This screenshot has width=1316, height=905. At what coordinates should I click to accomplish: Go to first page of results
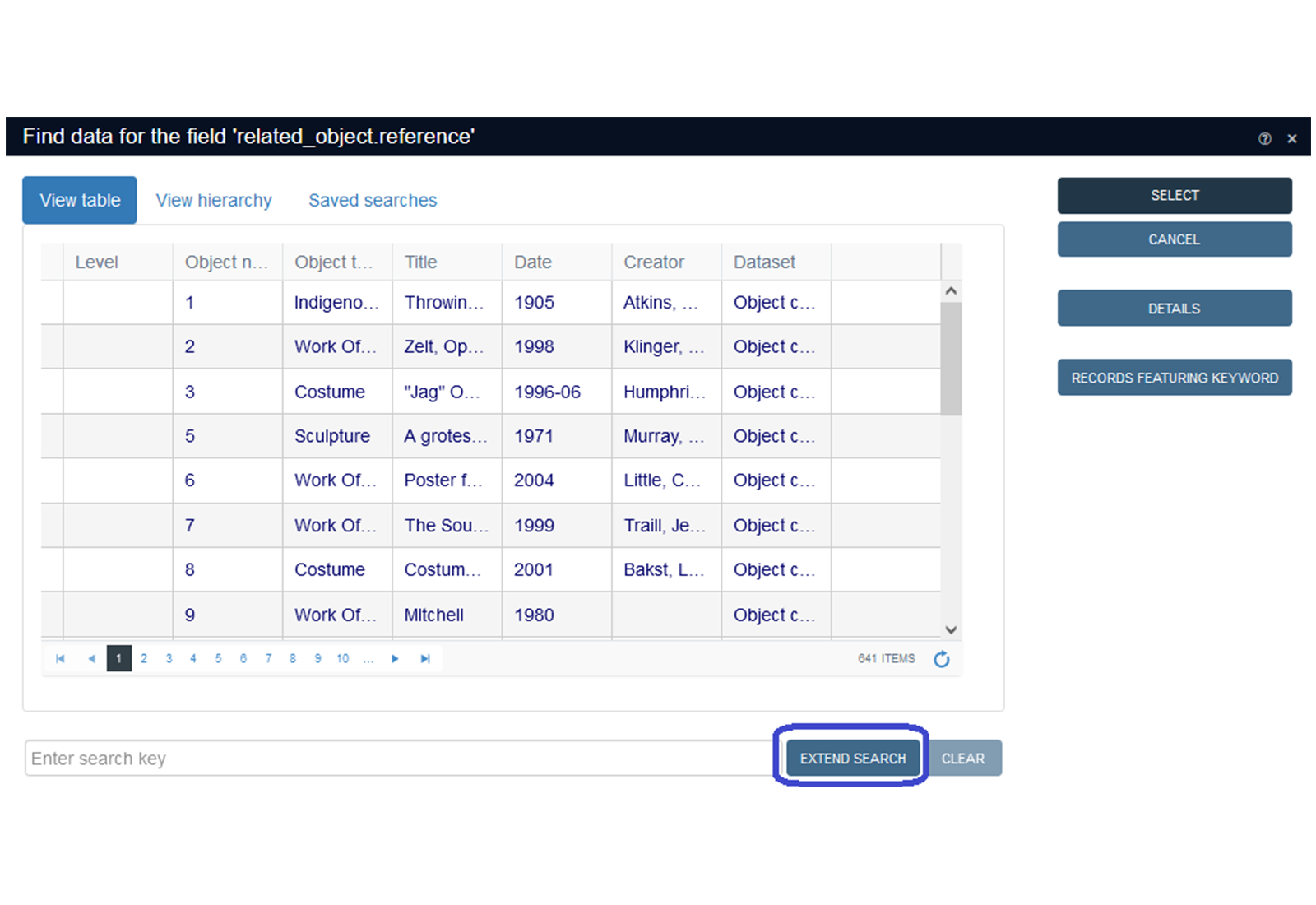click(x=60, y=659)
